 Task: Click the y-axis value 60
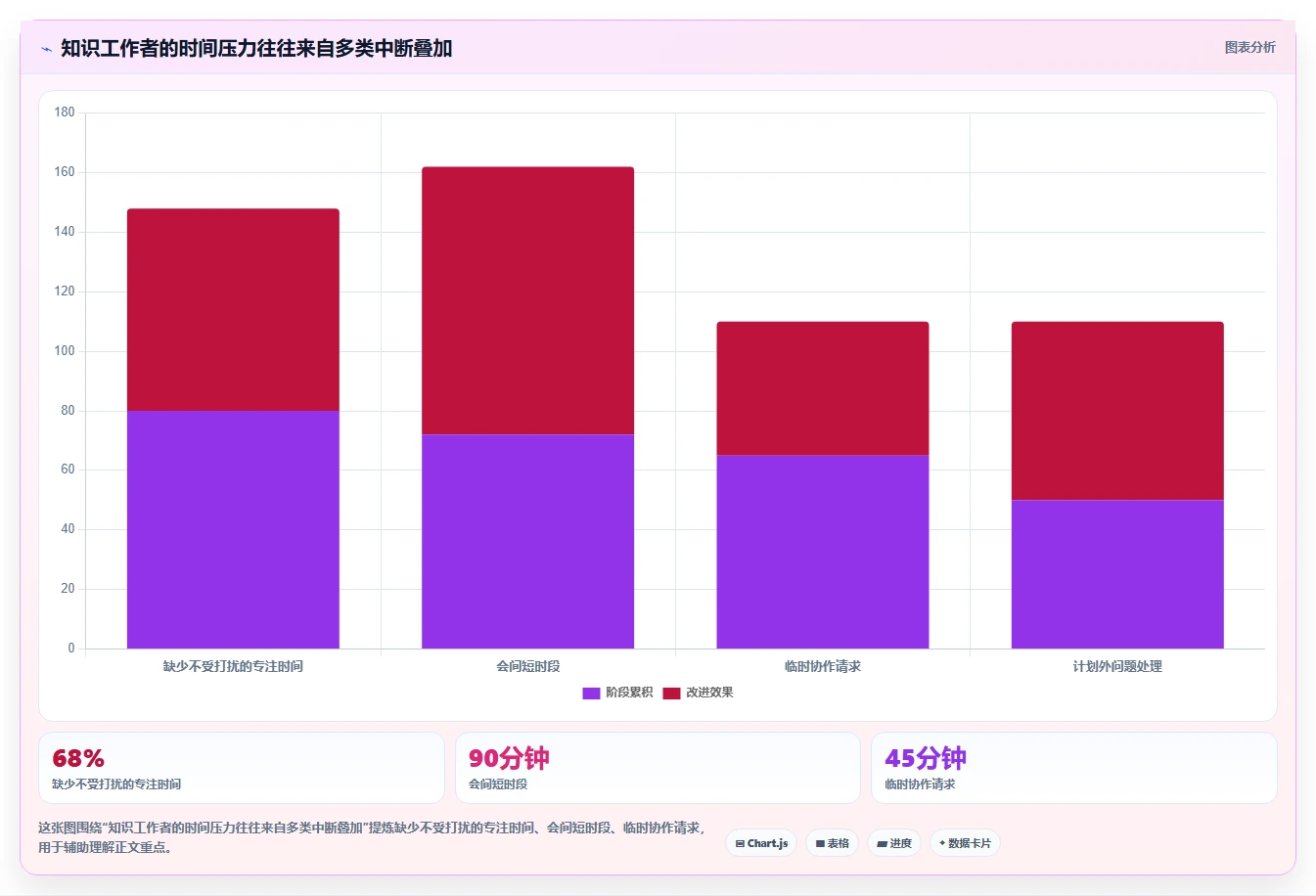pos(68,470)
